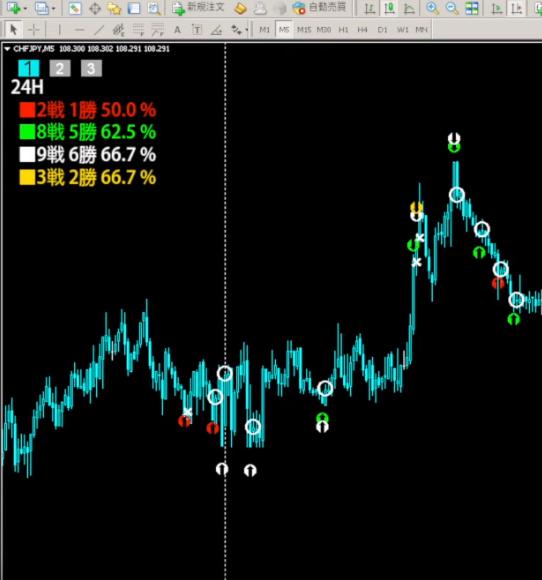Click the 新規注文 new order button

click(x=199, y=7)
